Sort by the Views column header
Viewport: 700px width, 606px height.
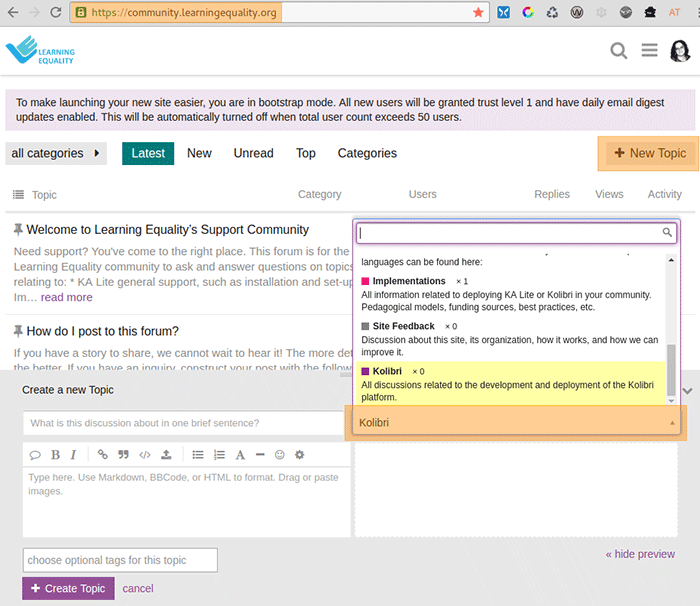[x=609, y=194]
